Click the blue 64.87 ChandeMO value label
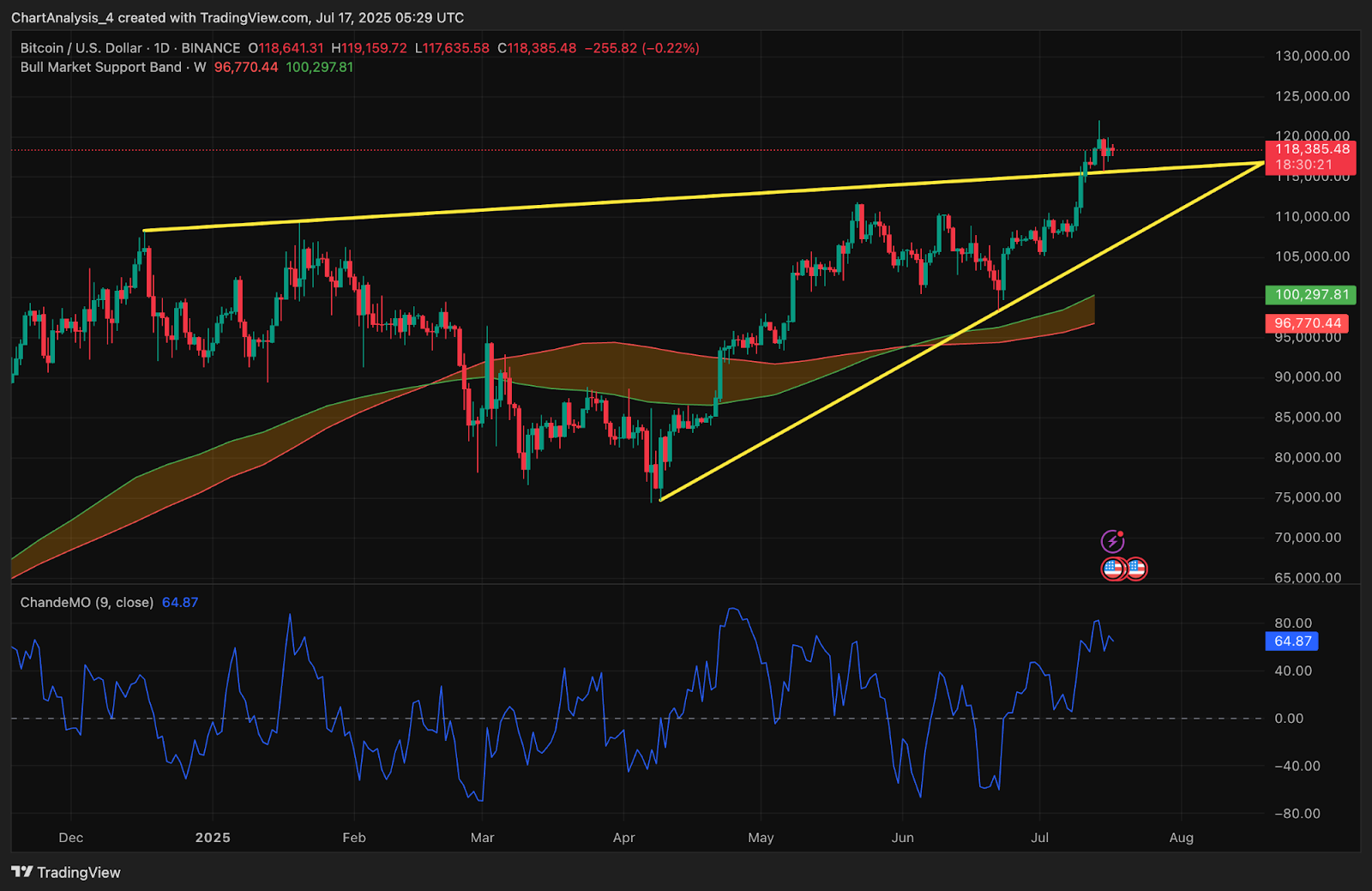The image size is (1372, 891). coord(1292,641)
